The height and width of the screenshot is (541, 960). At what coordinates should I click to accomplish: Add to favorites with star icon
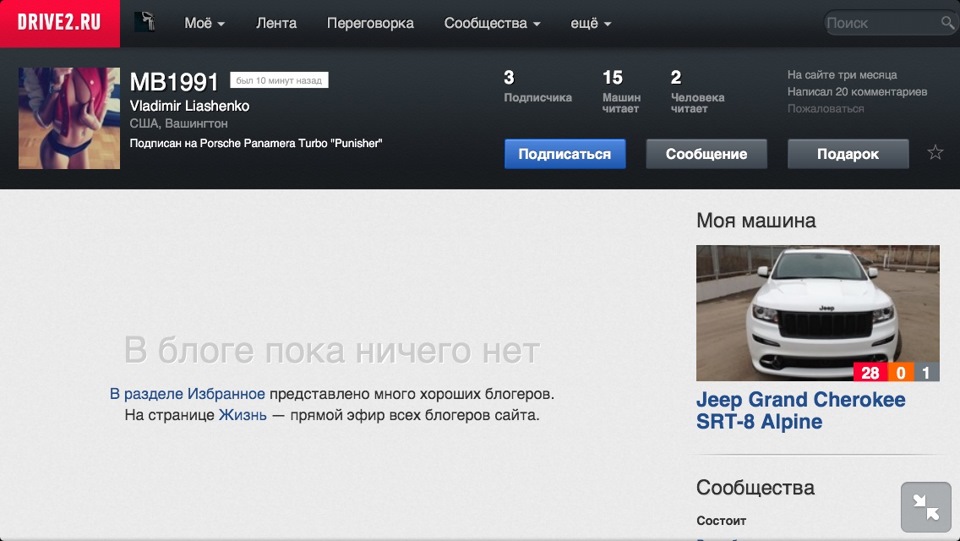point(935,152)
